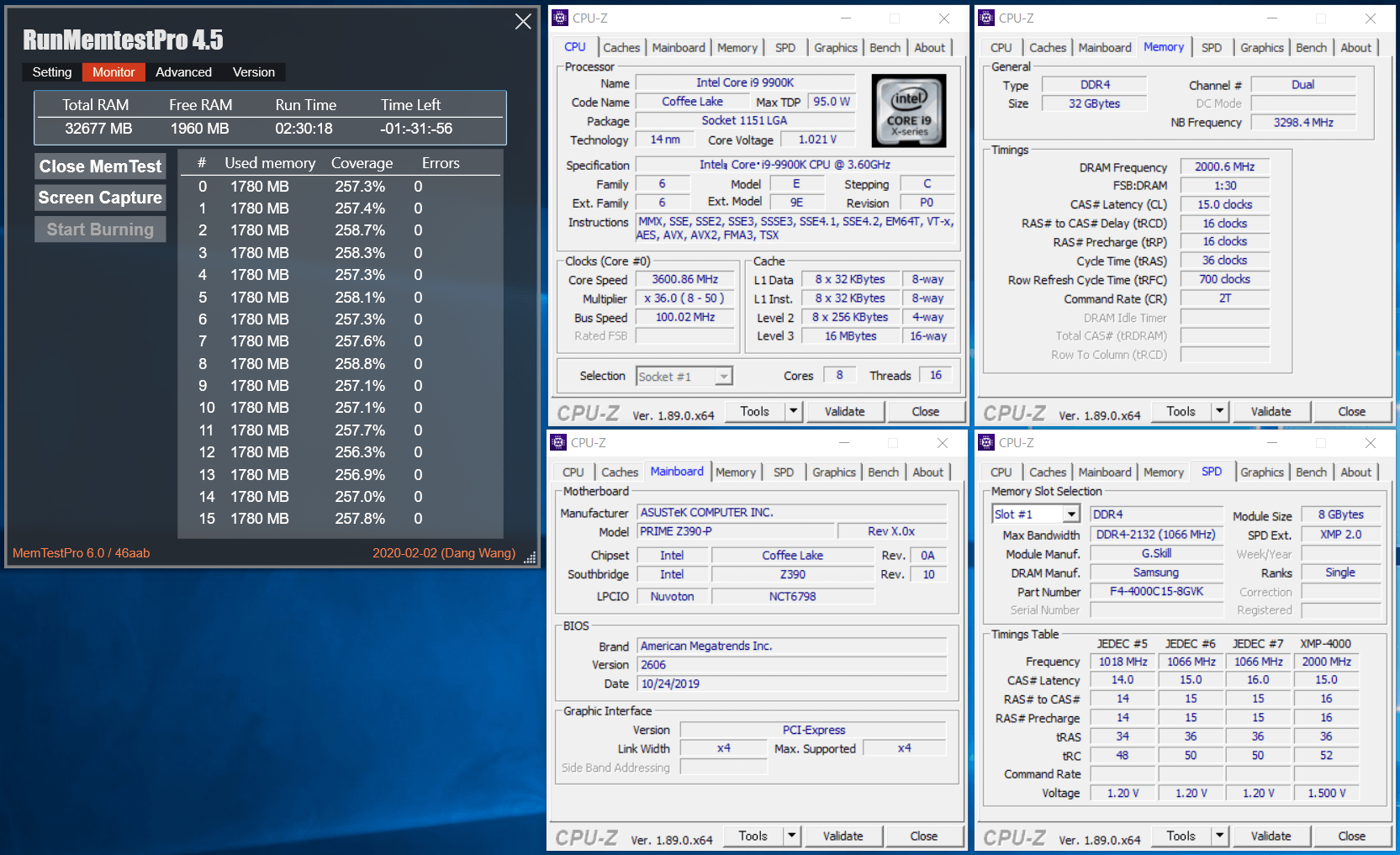Select Memory tab in bottom-left Mainboard CPU-Z window

736,472
